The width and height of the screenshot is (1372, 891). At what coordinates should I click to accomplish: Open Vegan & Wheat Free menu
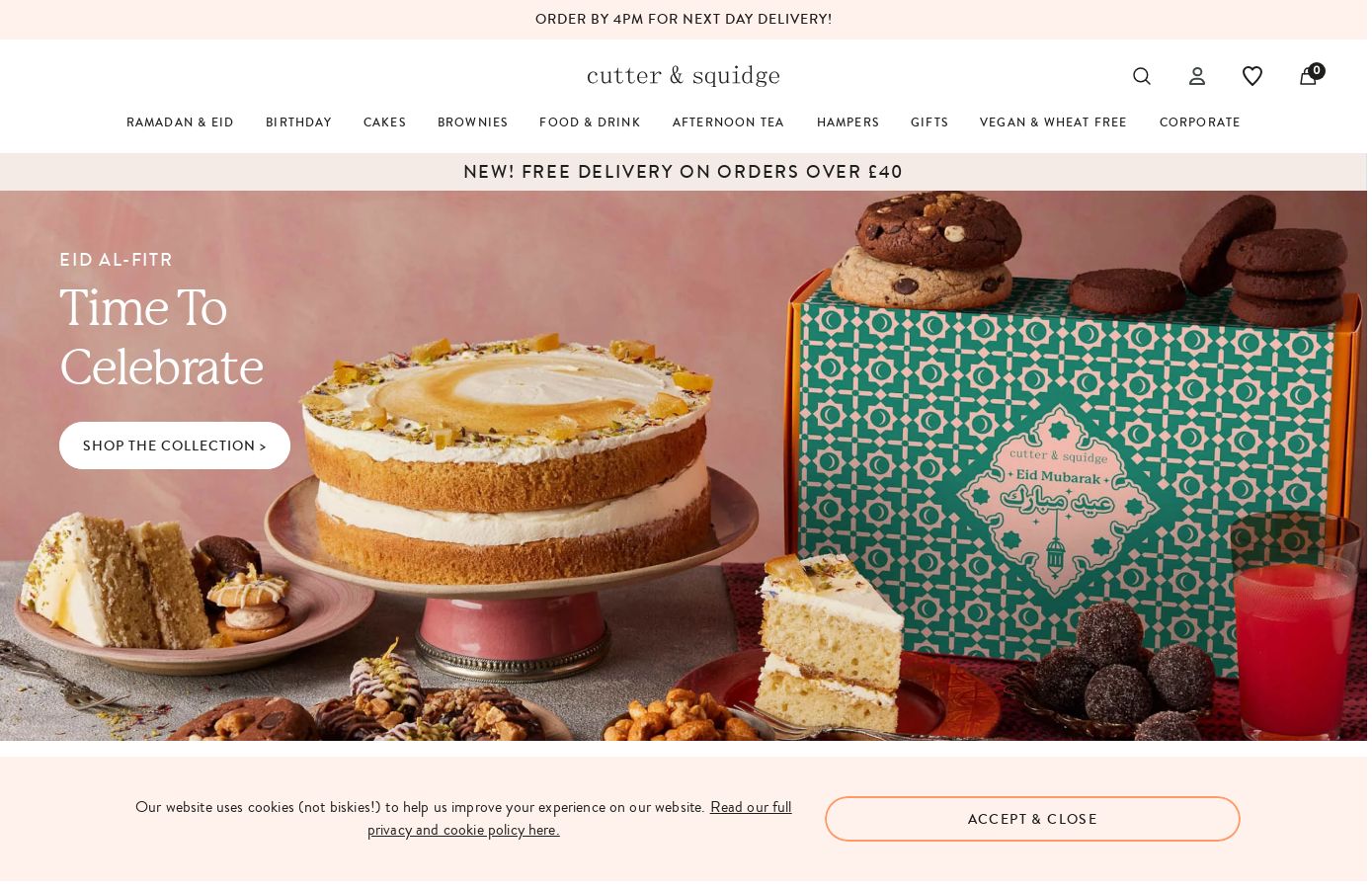1053,122
